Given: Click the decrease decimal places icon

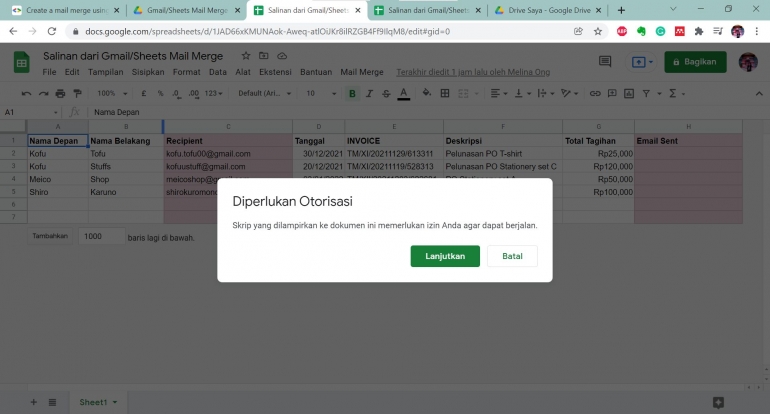Looking at the screenshot, I should [176, 93].
